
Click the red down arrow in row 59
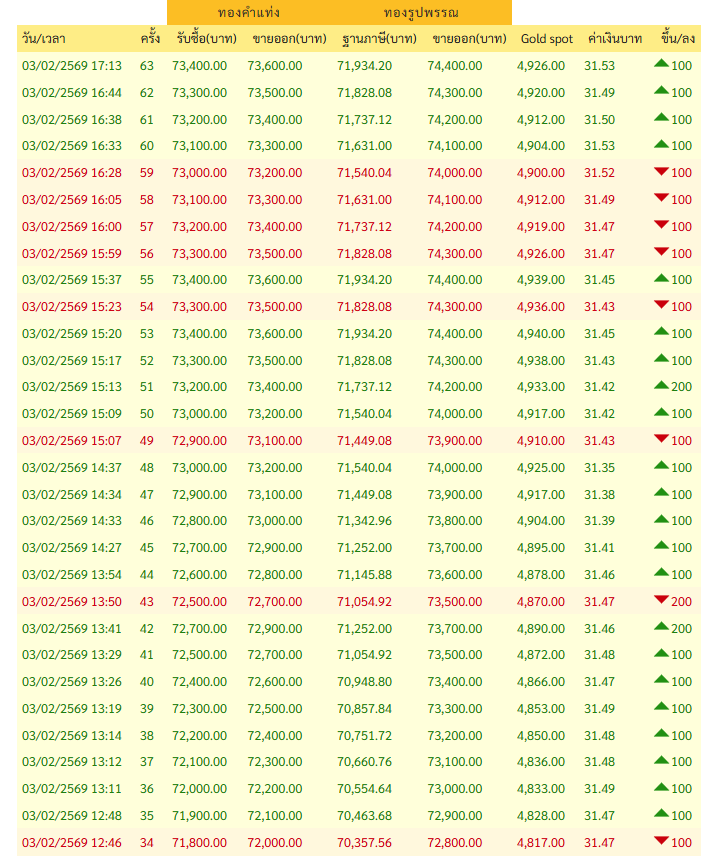pyautogui.click(x=661, y=172)
